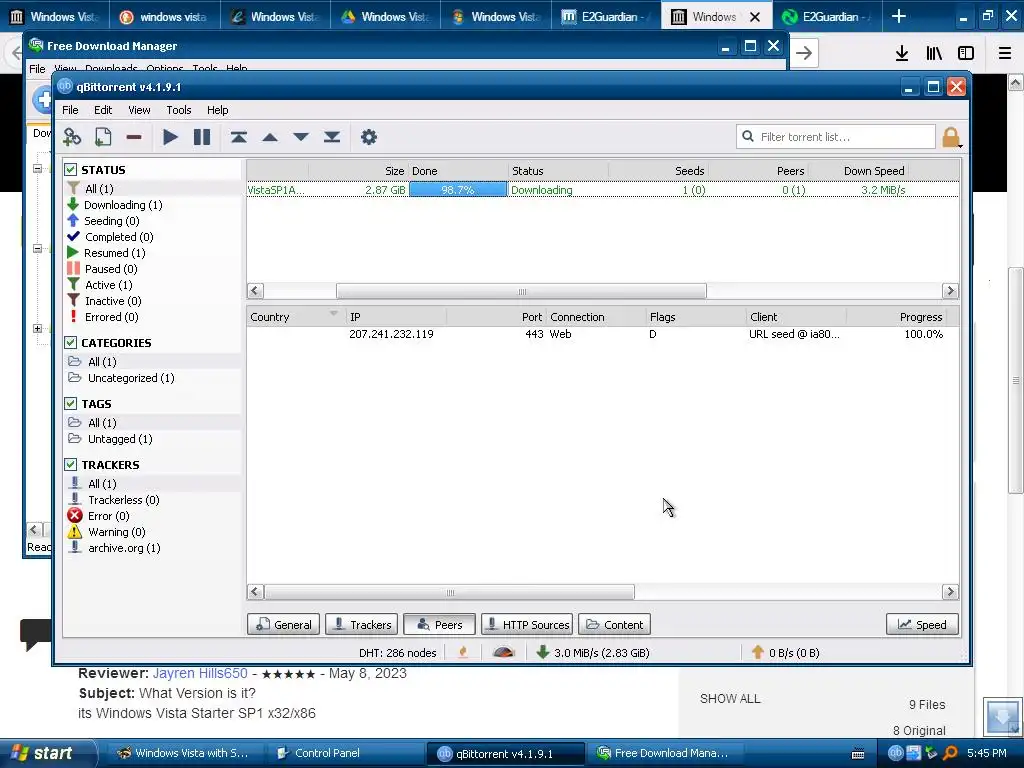Open the Help menu in qBittorrent

[x=217, y=110]
